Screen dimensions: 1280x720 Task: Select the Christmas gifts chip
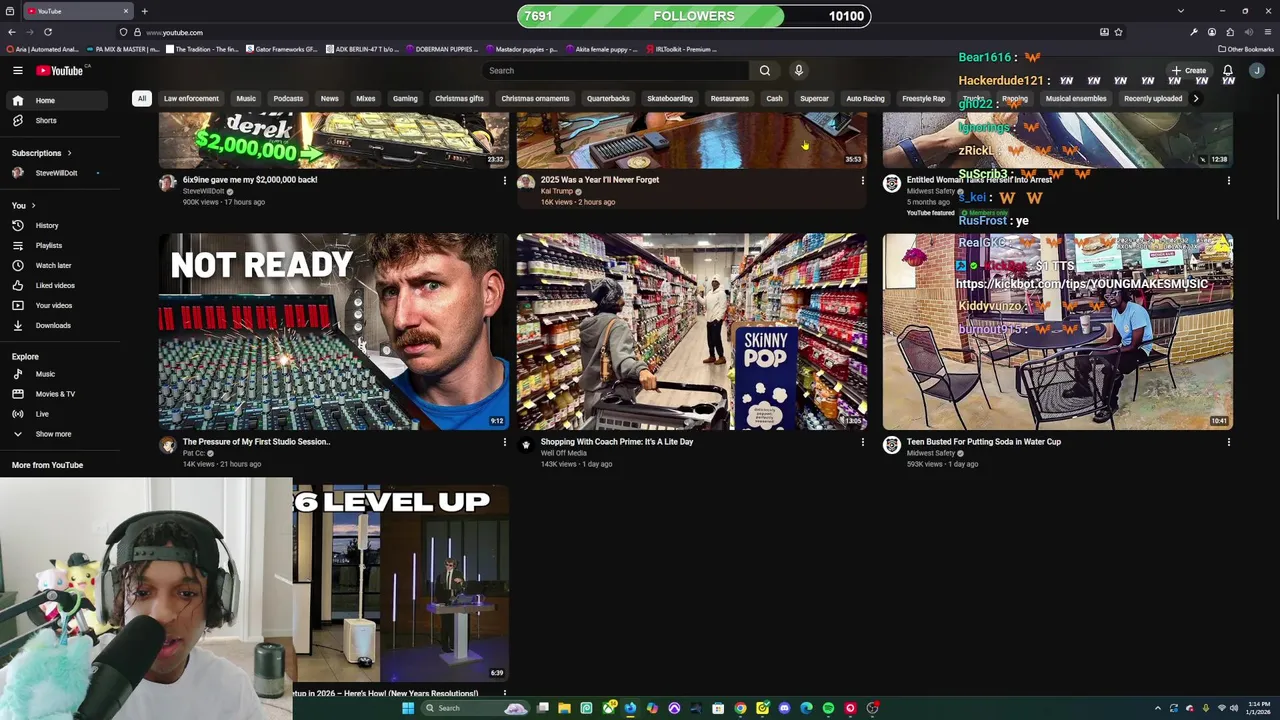(x=459, y=98)
